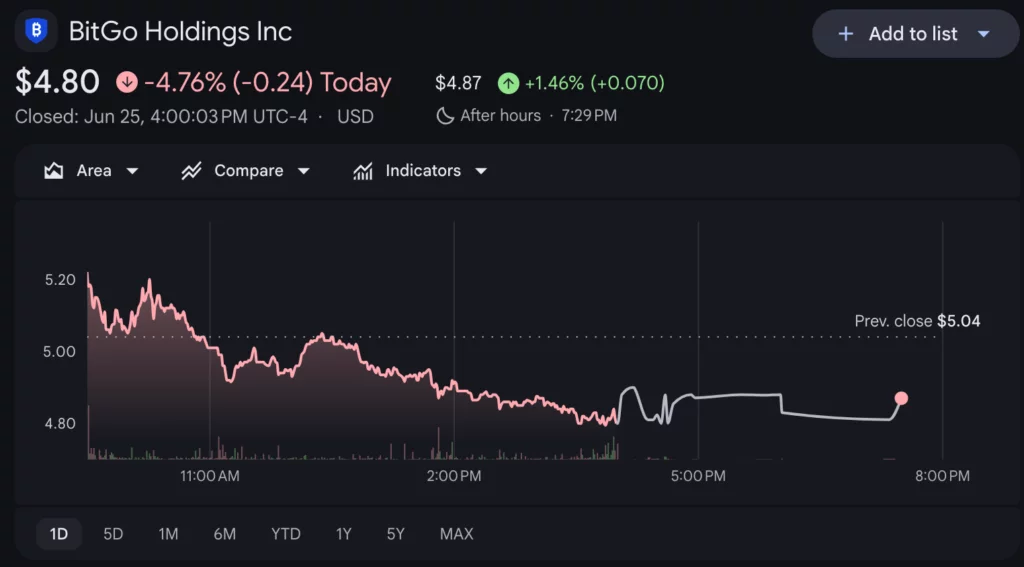Viewport: 1024px width, 567px height.
Task: Click the pink current price dot on chart
Action: coord(901,398)
